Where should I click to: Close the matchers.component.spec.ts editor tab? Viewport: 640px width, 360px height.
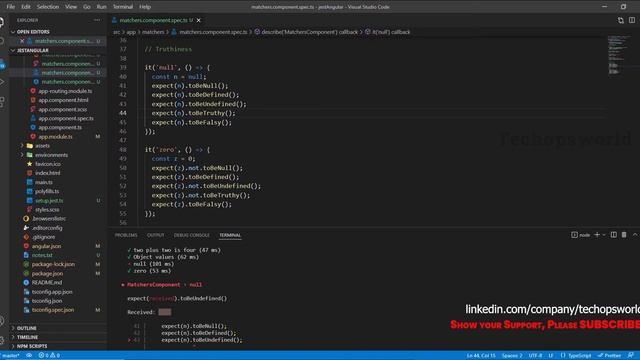tap(199, 20)
